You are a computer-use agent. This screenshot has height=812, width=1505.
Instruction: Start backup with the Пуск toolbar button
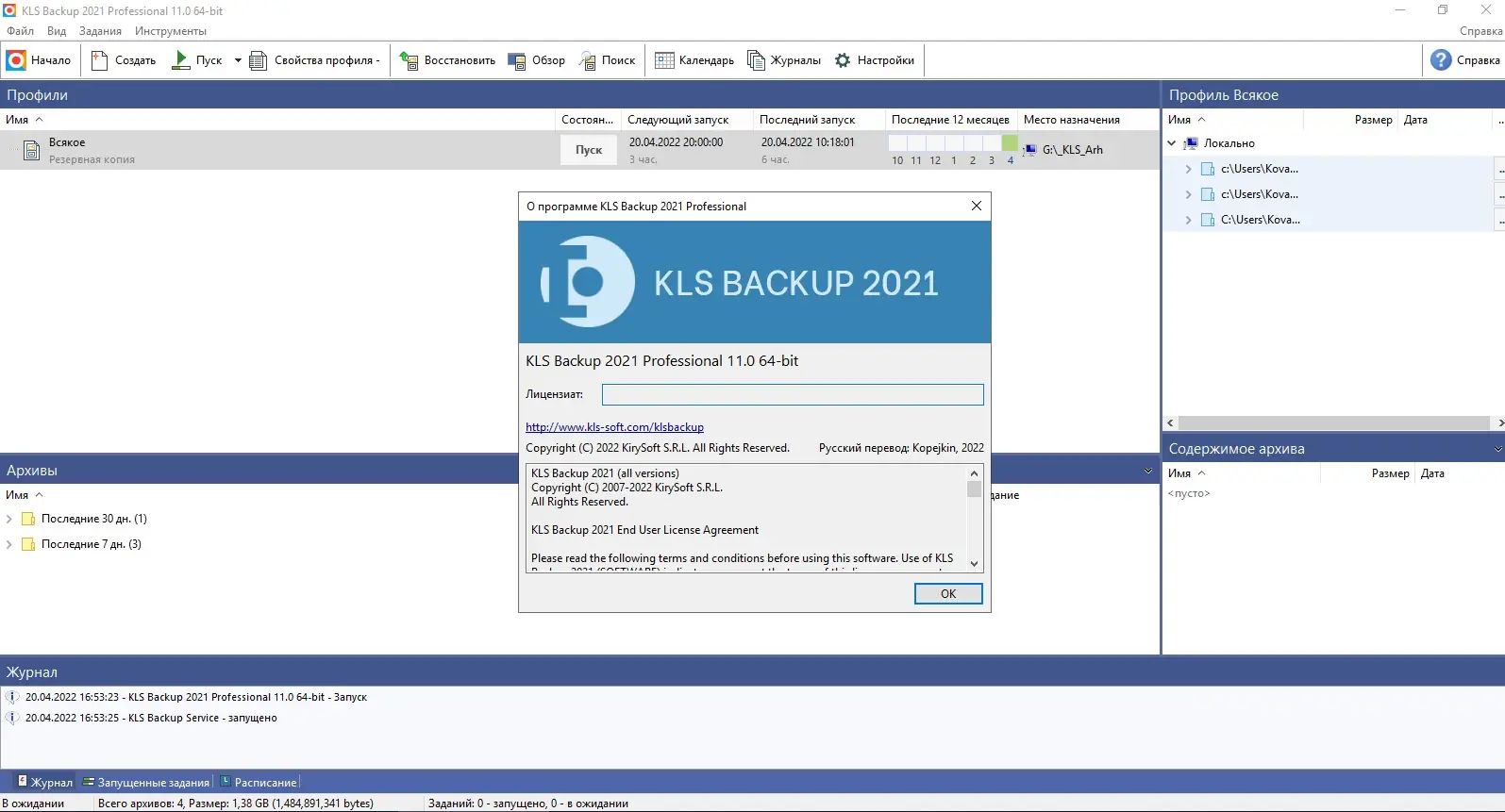click(x=197, y=60)
